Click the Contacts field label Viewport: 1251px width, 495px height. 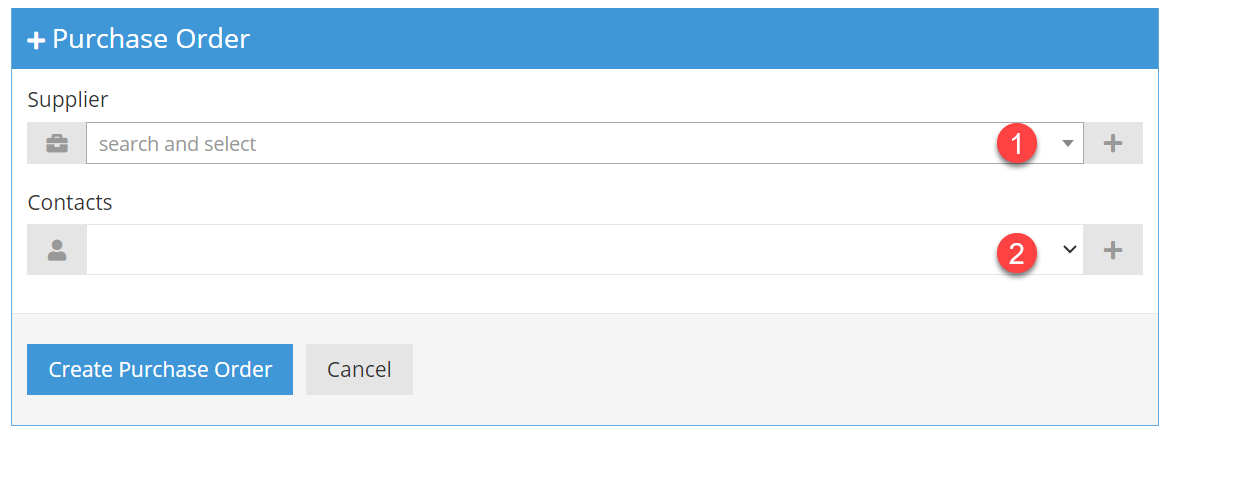[x=70, y=203]
